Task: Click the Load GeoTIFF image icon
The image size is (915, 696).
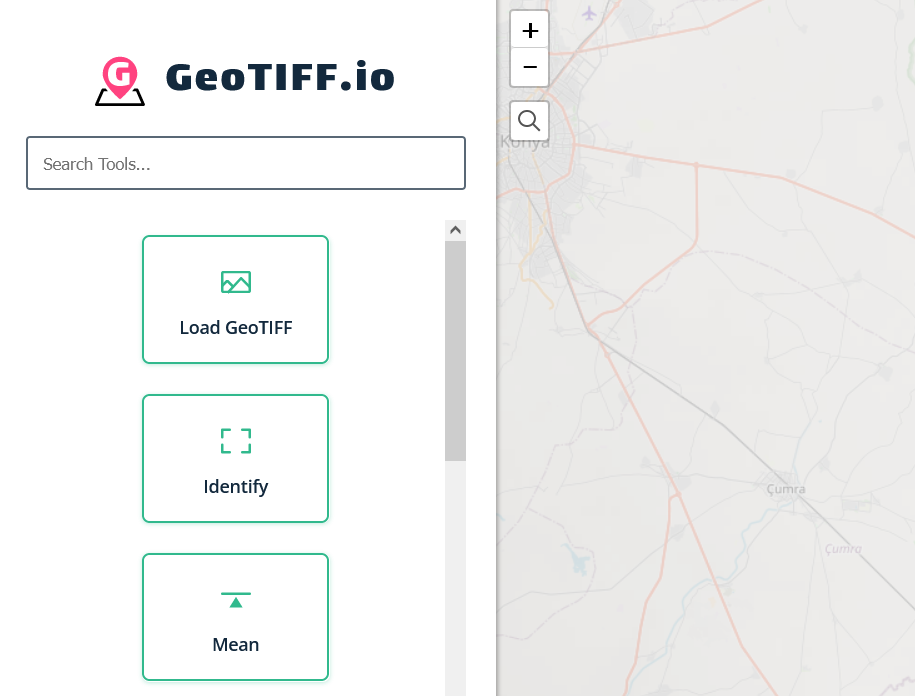Action: click(x=235, y=282)
